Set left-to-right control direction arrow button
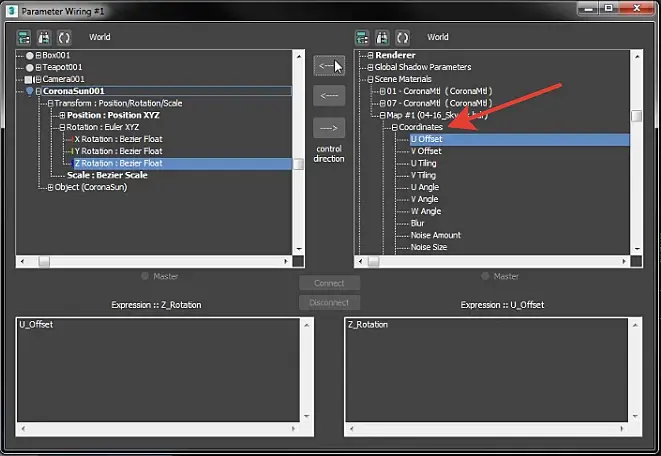661x456 pixels. 329,128
